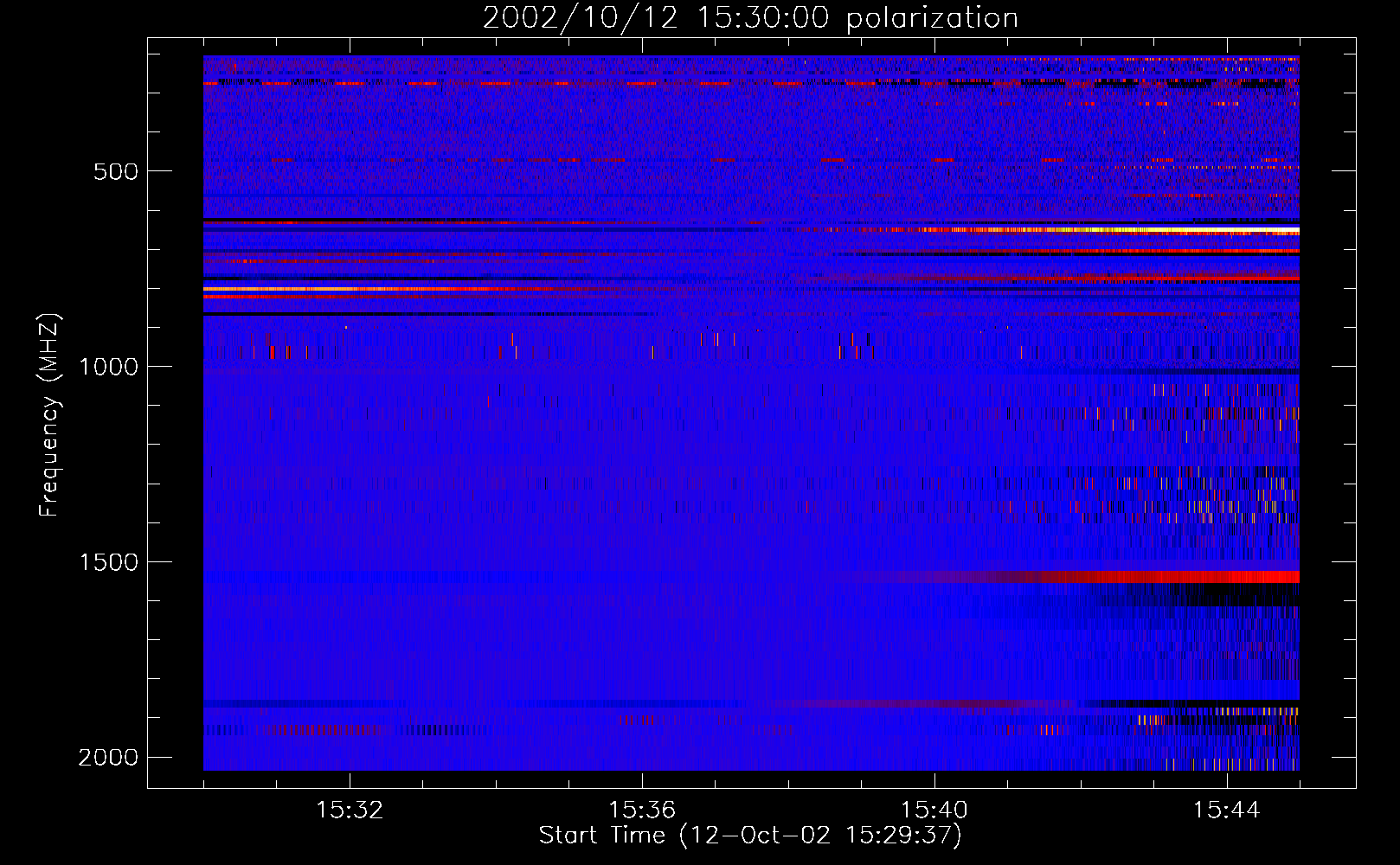This screenshot has width=1400, height=865.
Task: Click the 1000 frequency tick label
Action: point(108,367)
